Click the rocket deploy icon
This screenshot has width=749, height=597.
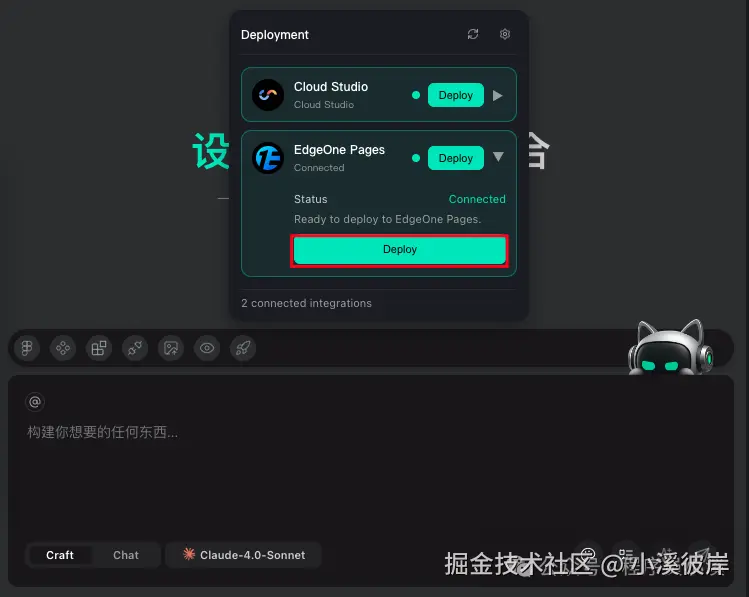[x=243, y=348]
